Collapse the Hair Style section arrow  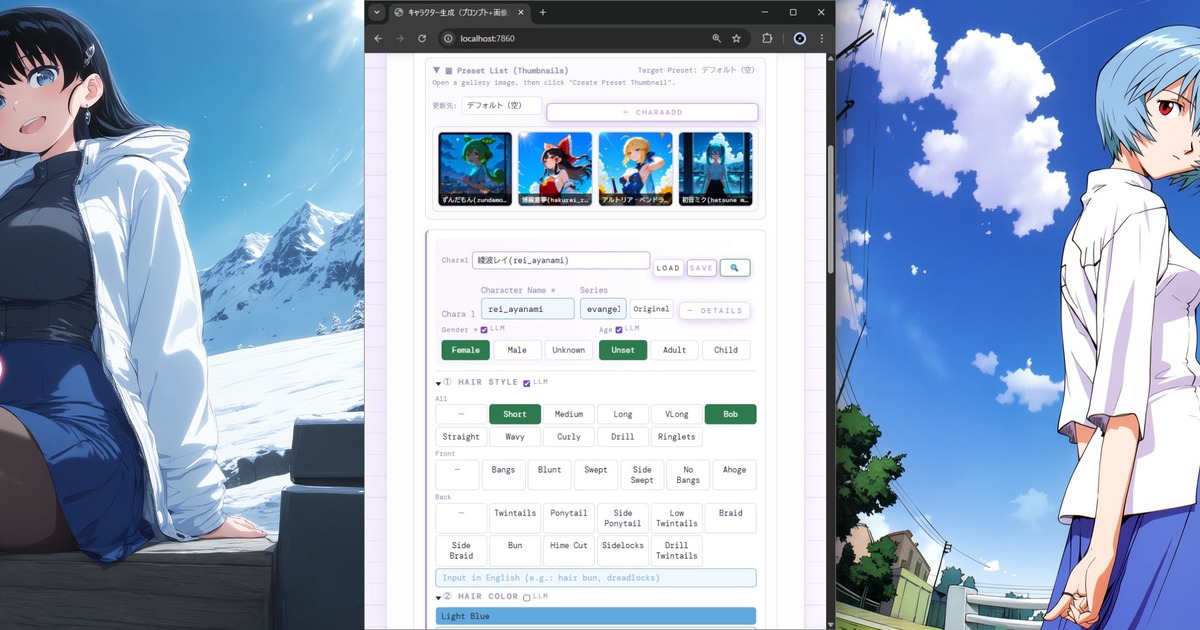(x=438, y=383)
